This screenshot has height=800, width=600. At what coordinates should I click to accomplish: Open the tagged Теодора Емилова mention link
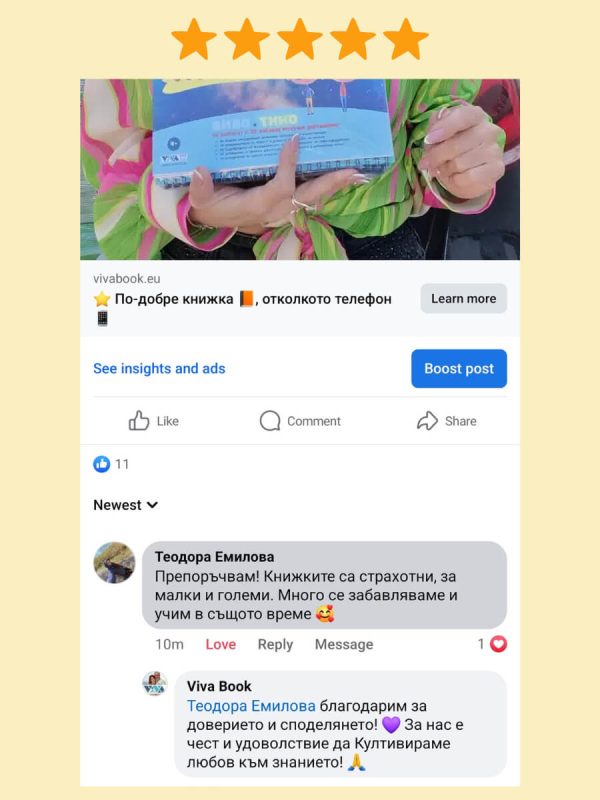coord(251,706)
